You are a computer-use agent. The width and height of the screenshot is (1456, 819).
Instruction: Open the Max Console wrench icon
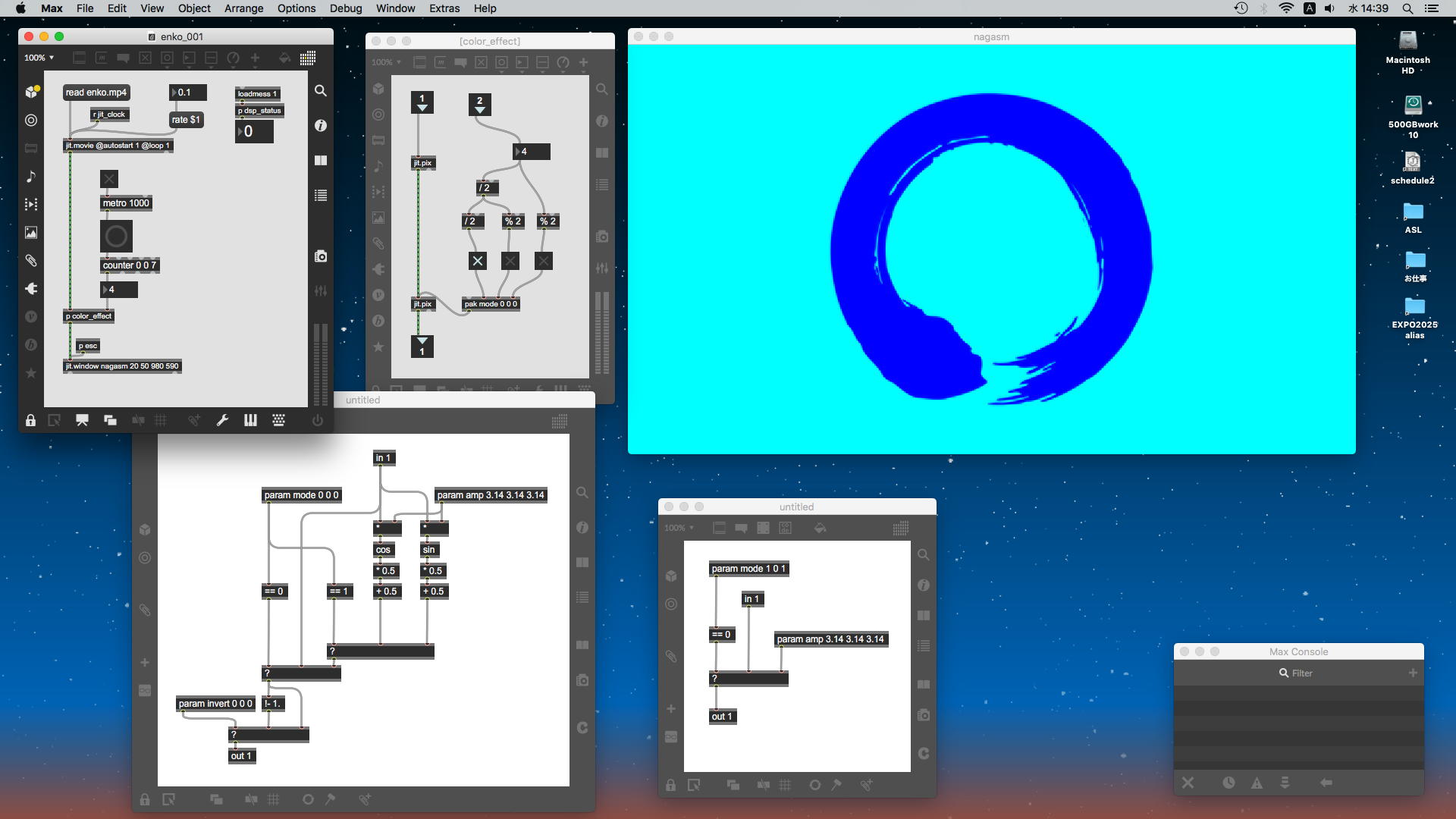point(222,420)
